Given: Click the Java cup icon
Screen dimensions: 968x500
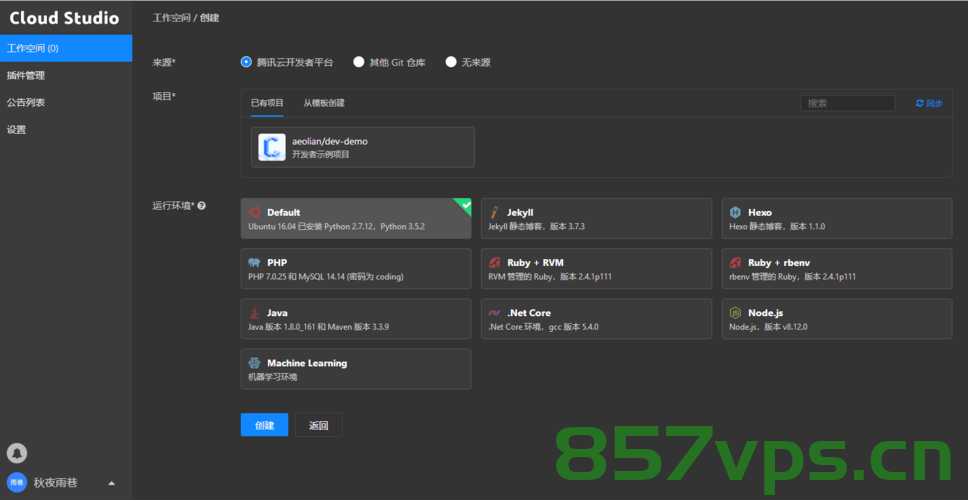Looking at the screenshot, I should [x=253, y=313].
